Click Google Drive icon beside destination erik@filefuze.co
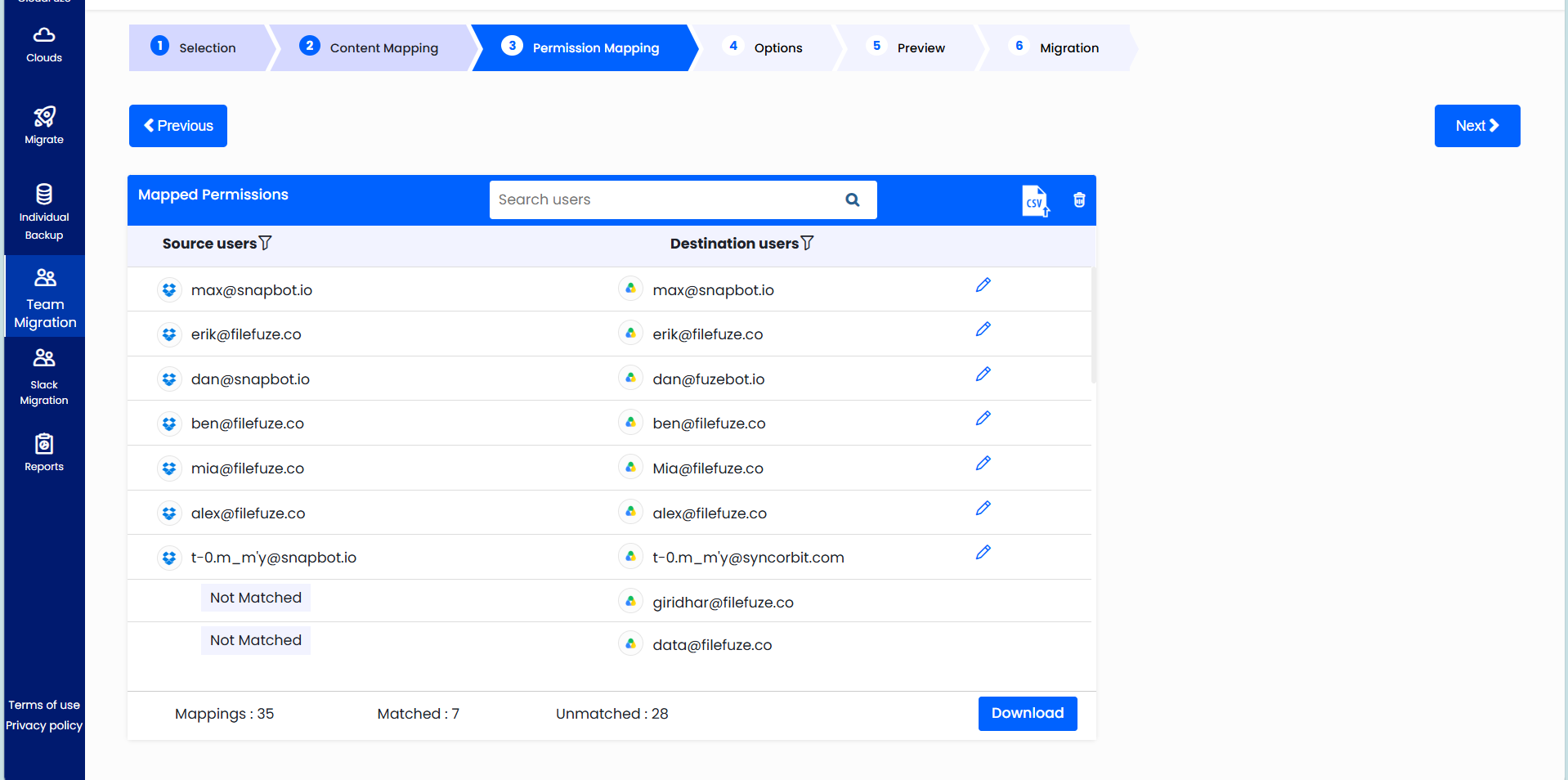The width and height of the screenshot is (1568, 780). 630,334
